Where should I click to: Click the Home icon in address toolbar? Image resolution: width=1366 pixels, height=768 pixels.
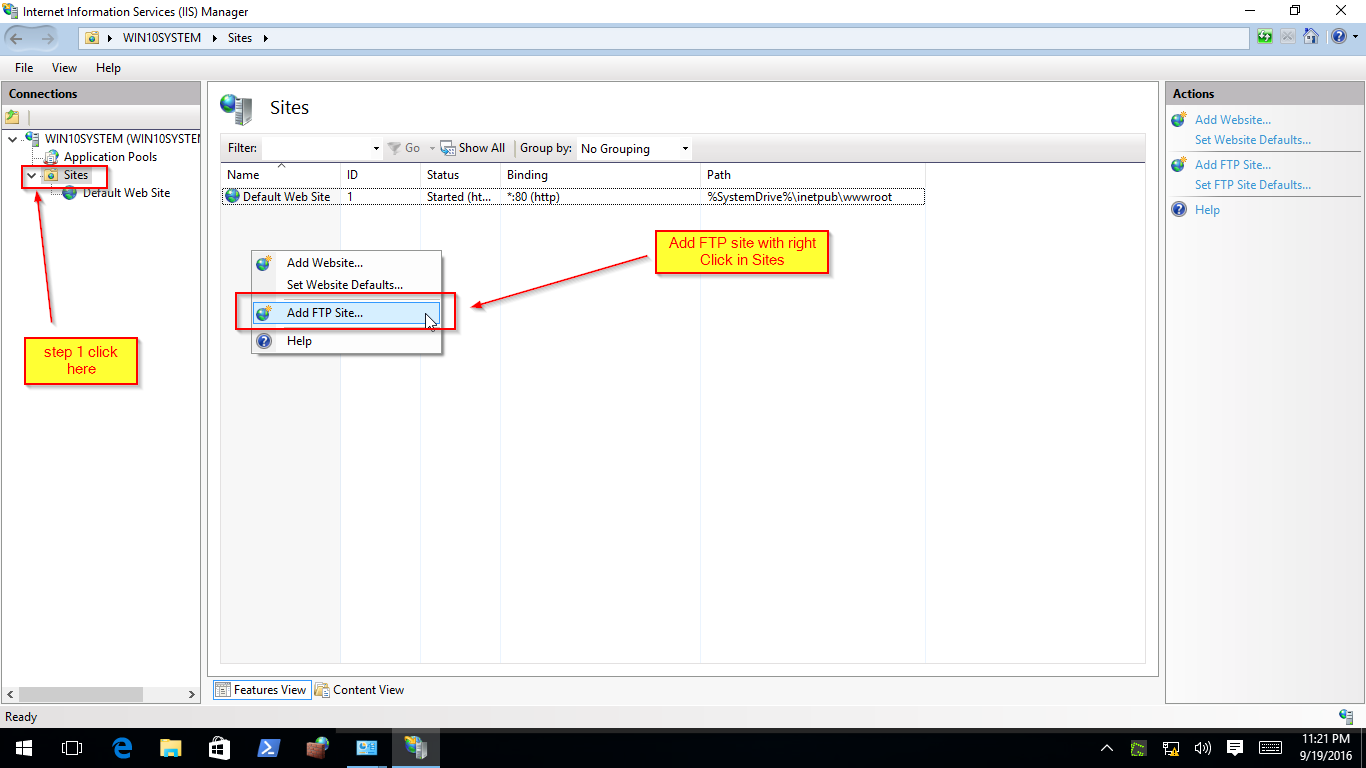1310,38
